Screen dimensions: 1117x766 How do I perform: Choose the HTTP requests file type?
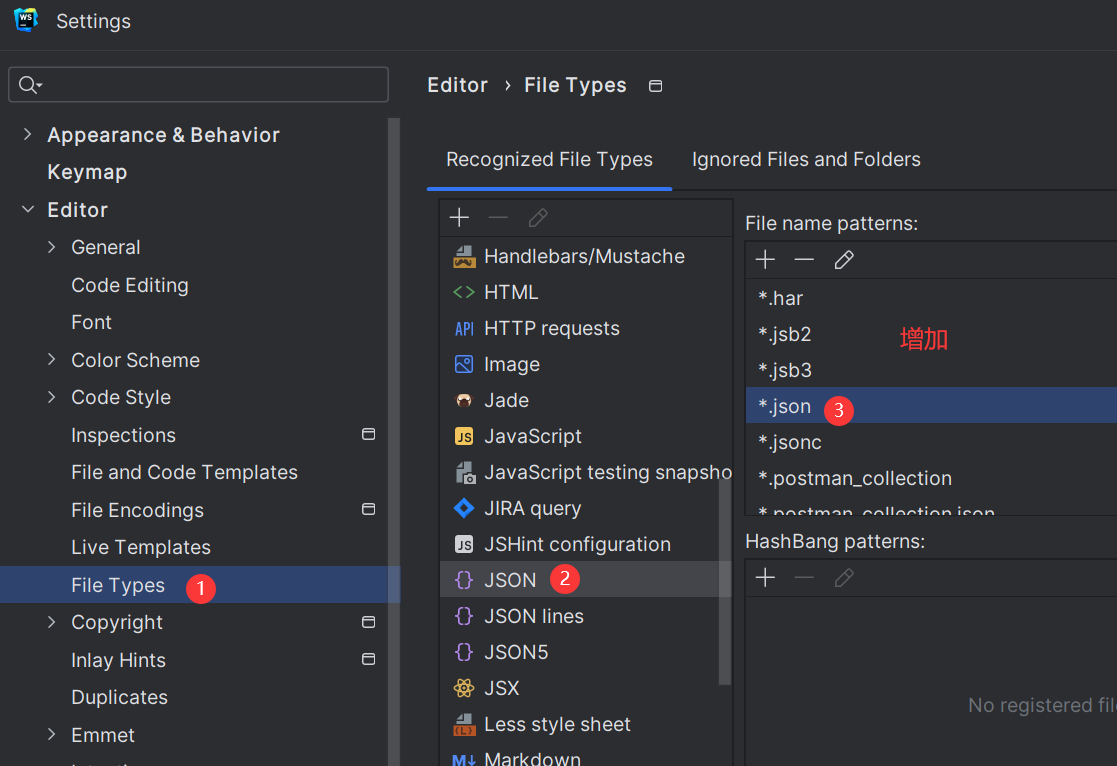551,328
